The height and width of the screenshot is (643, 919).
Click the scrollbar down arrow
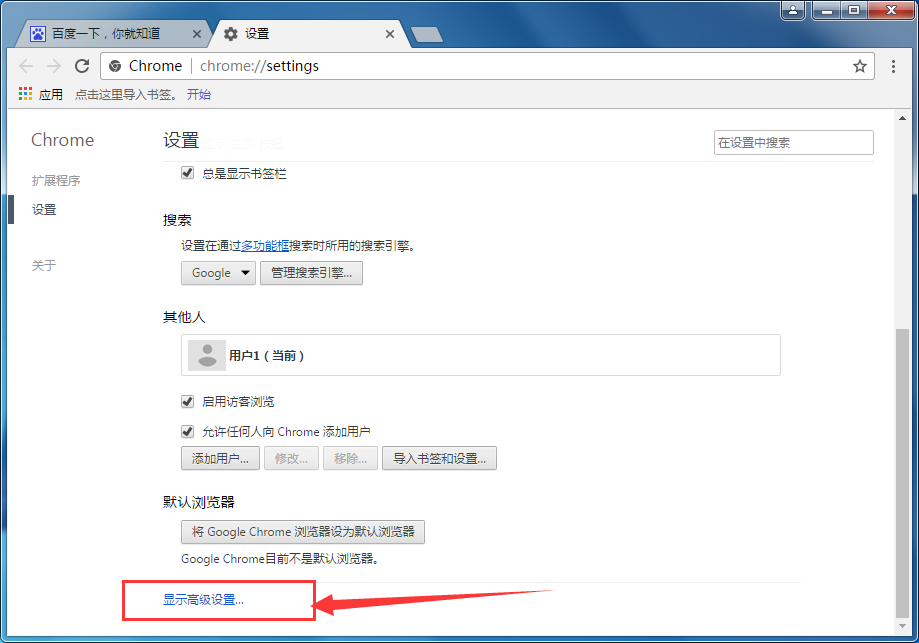903,627
